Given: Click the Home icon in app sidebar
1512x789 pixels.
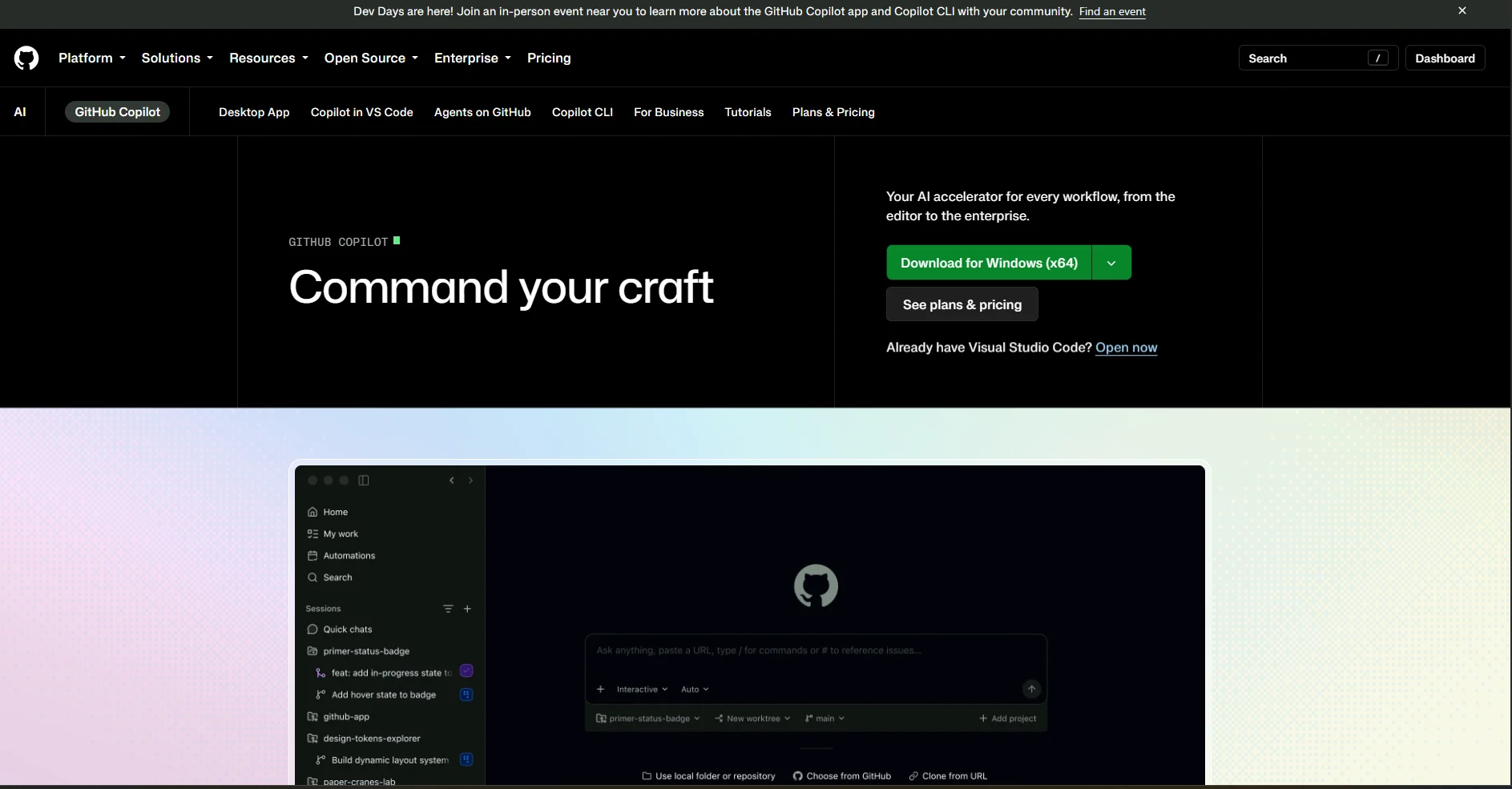Looking at the screenshot, I should click(x=312, y=512).
